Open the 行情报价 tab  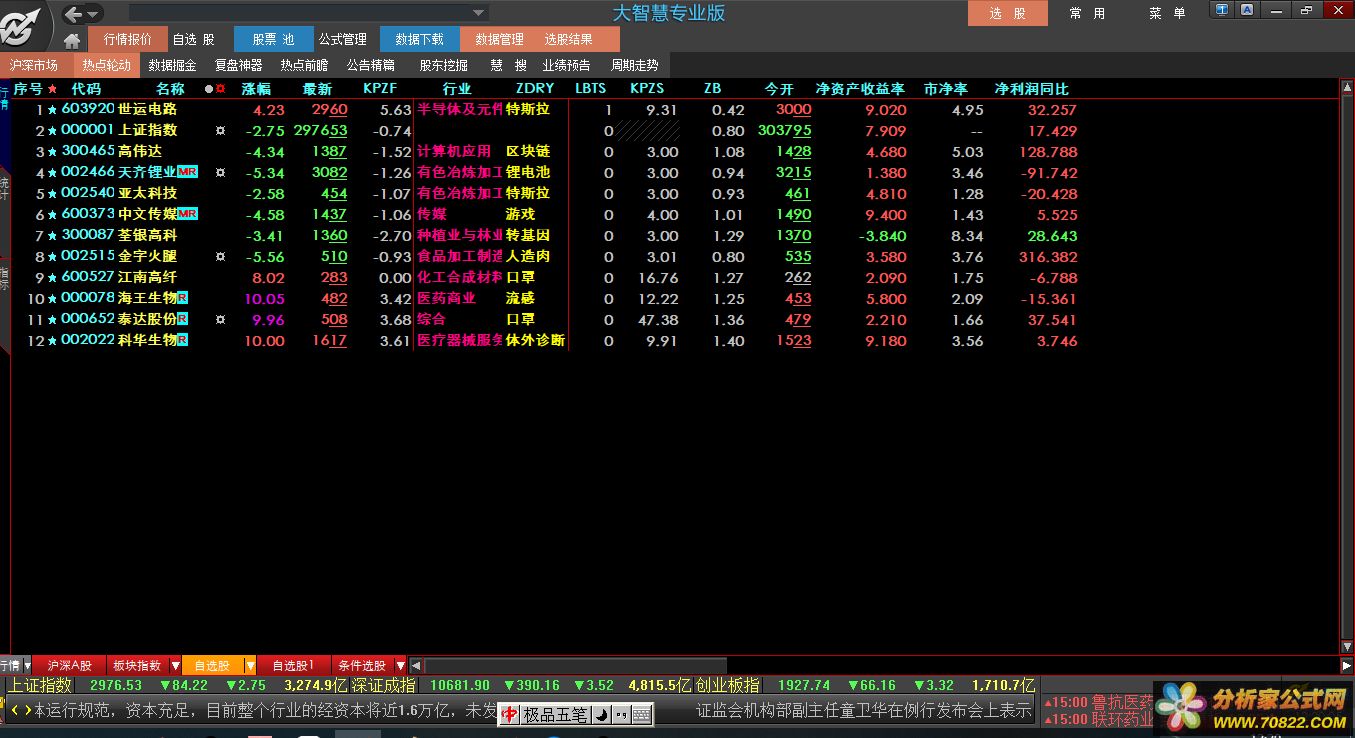pyautogui.click(x=127, y=40)
